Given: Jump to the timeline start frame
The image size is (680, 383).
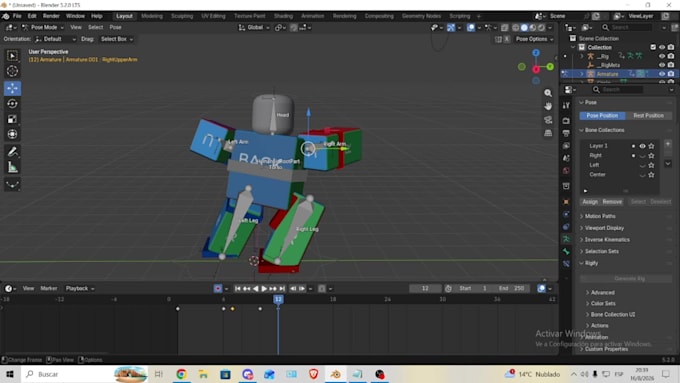Looking at the screenshot, I should click(x=238, y=288).
